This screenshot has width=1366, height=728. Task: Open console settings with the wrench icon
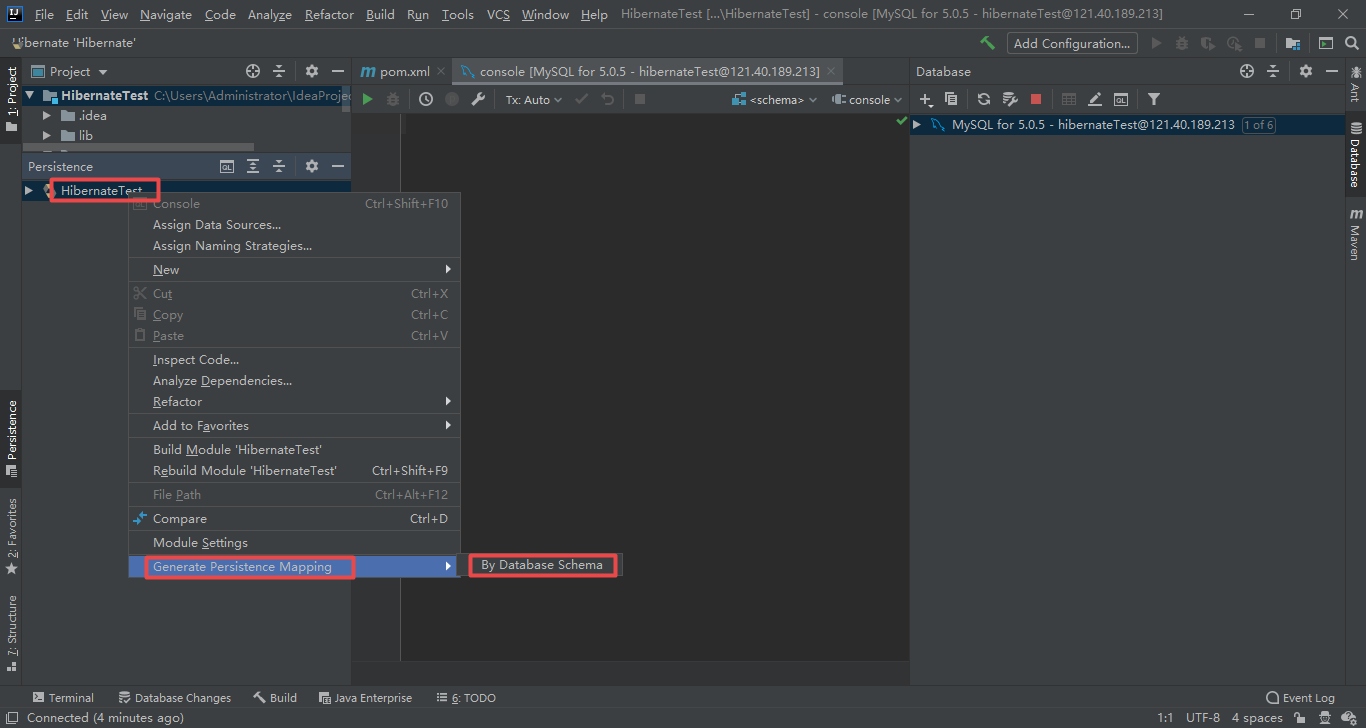478,99
